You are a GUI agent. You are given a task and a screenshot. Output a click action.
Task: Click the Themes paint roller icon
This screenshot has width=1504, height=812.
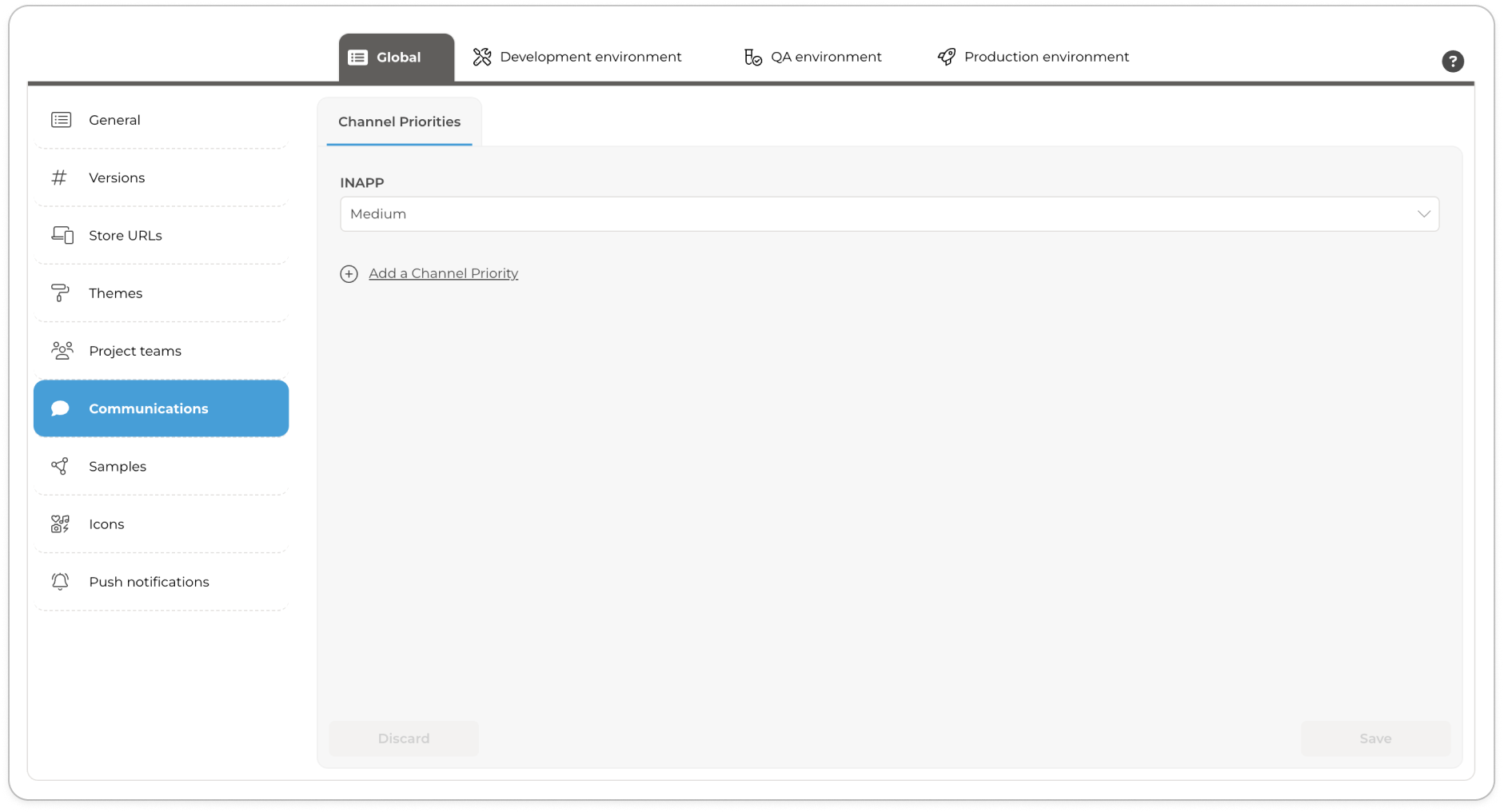tap(60, 293)
